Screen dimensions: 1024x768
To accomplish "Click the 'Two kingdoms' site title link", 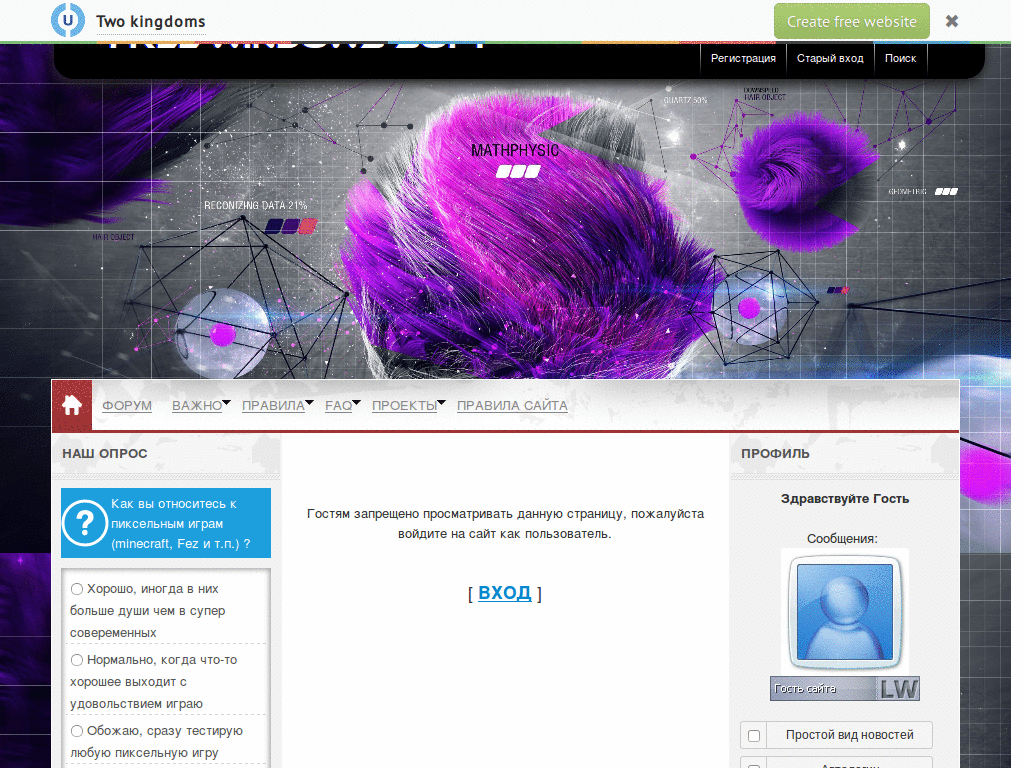I will (x=151, y=22).
